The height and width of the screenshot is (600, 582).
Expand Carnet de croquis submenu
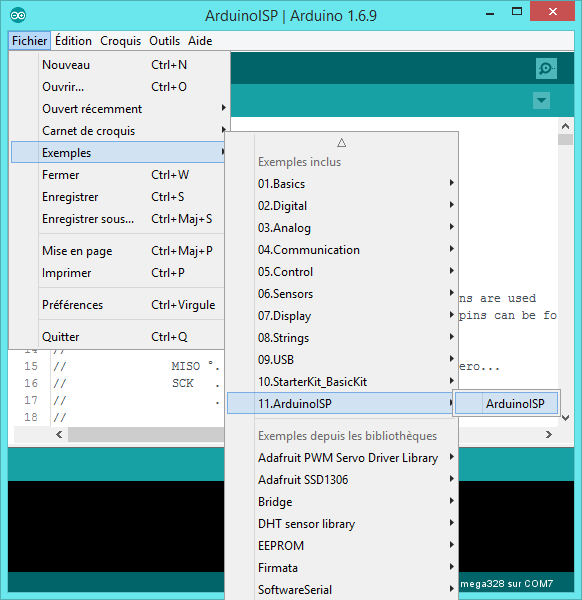(x=118, y=131)
